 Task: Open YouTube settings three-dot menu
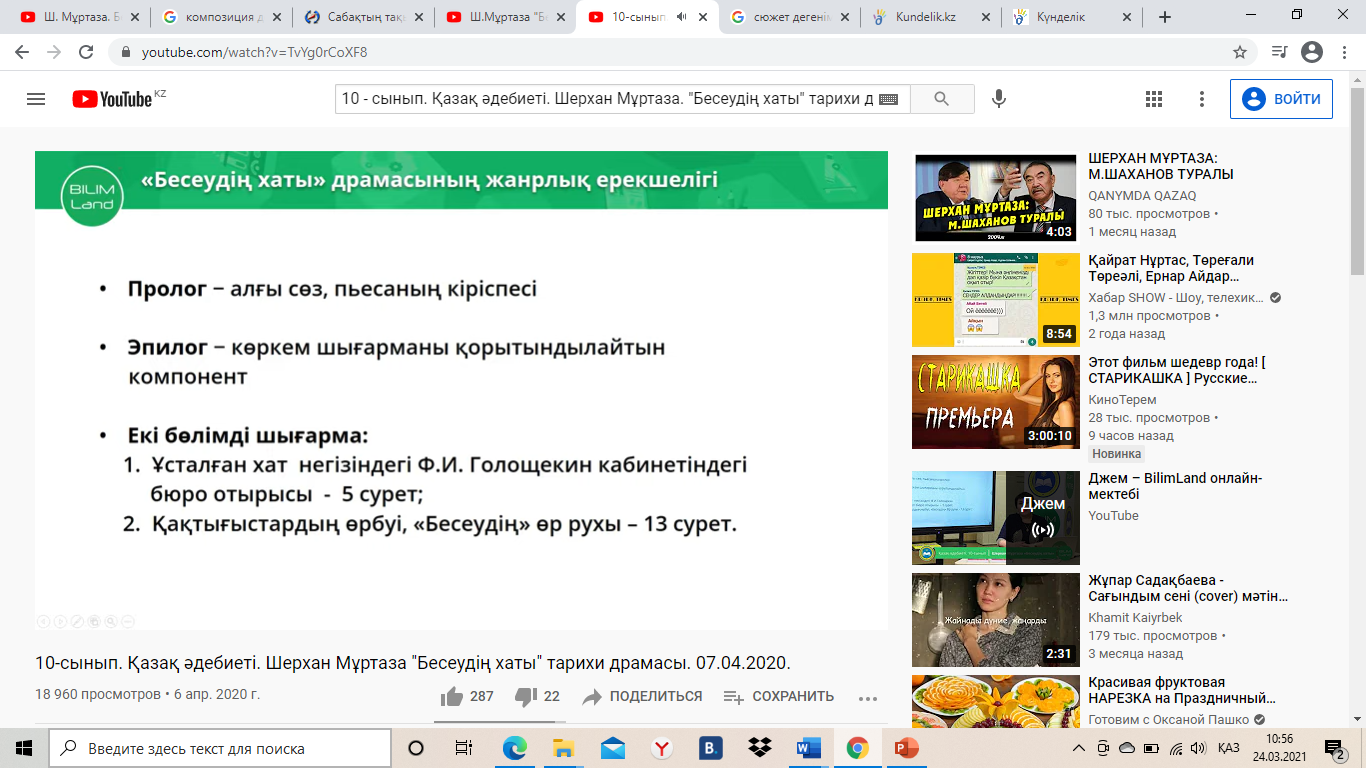[x=1203, y=99]
